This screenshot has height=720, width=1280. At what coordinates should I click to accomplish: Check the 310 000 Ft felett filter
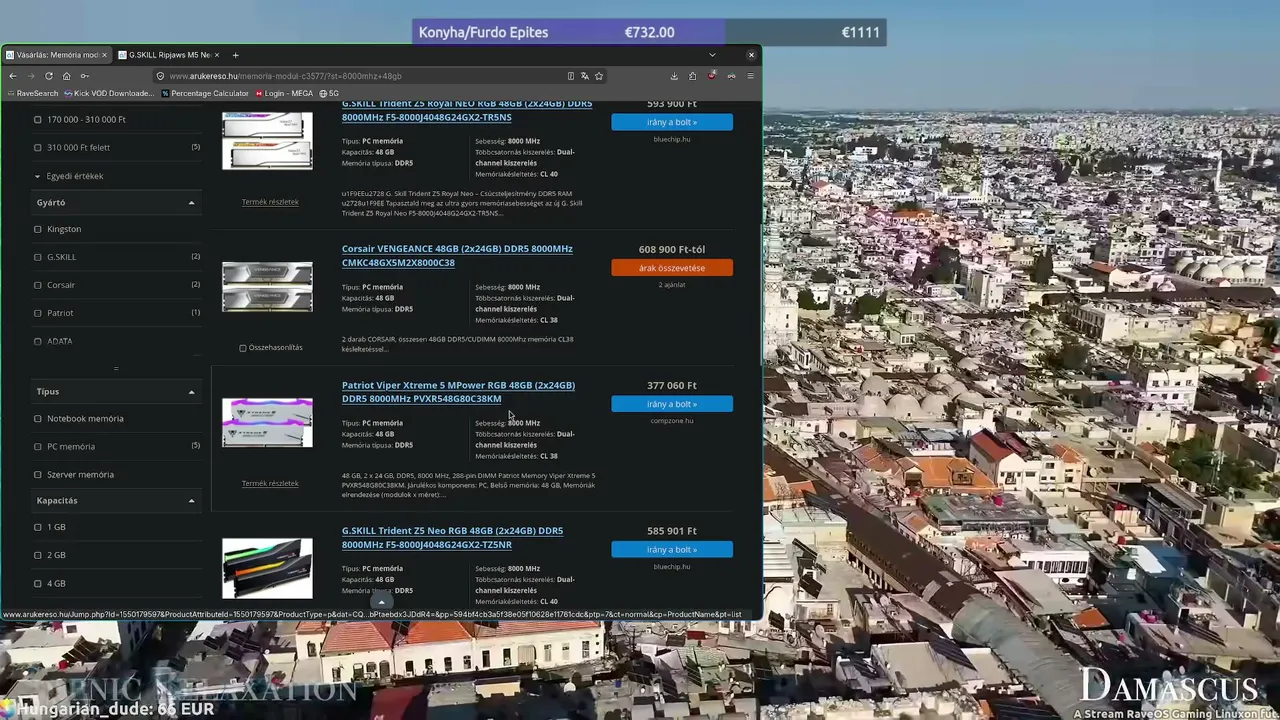point(38,147)
